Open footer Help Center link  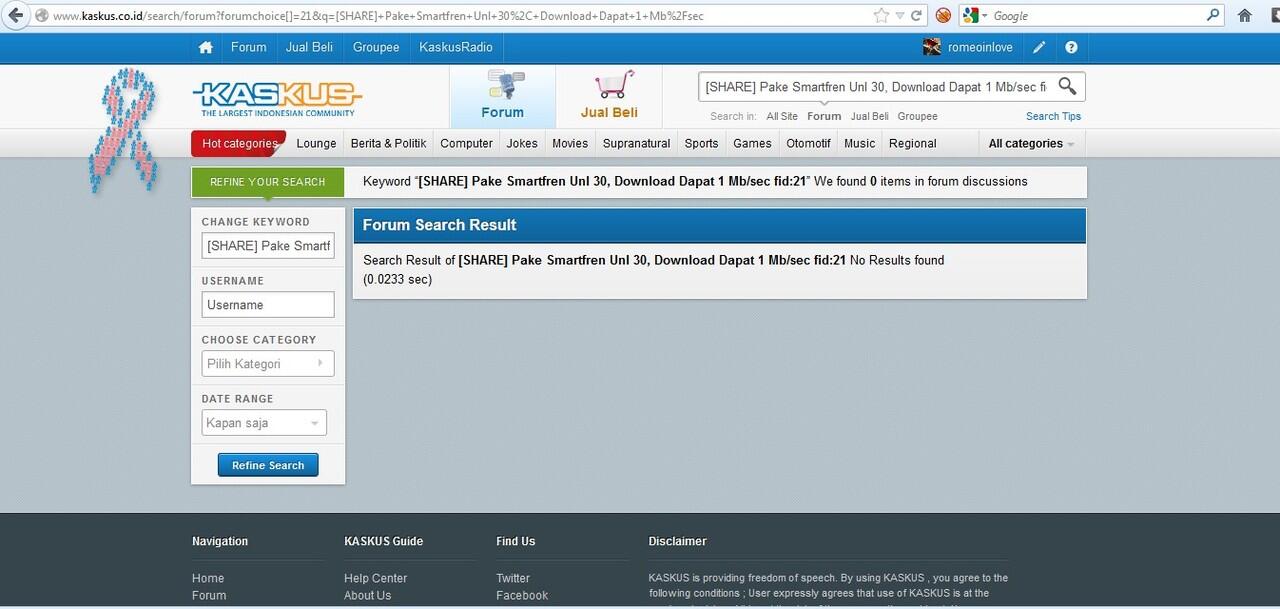pyautogui.click(x=375, y=578)
